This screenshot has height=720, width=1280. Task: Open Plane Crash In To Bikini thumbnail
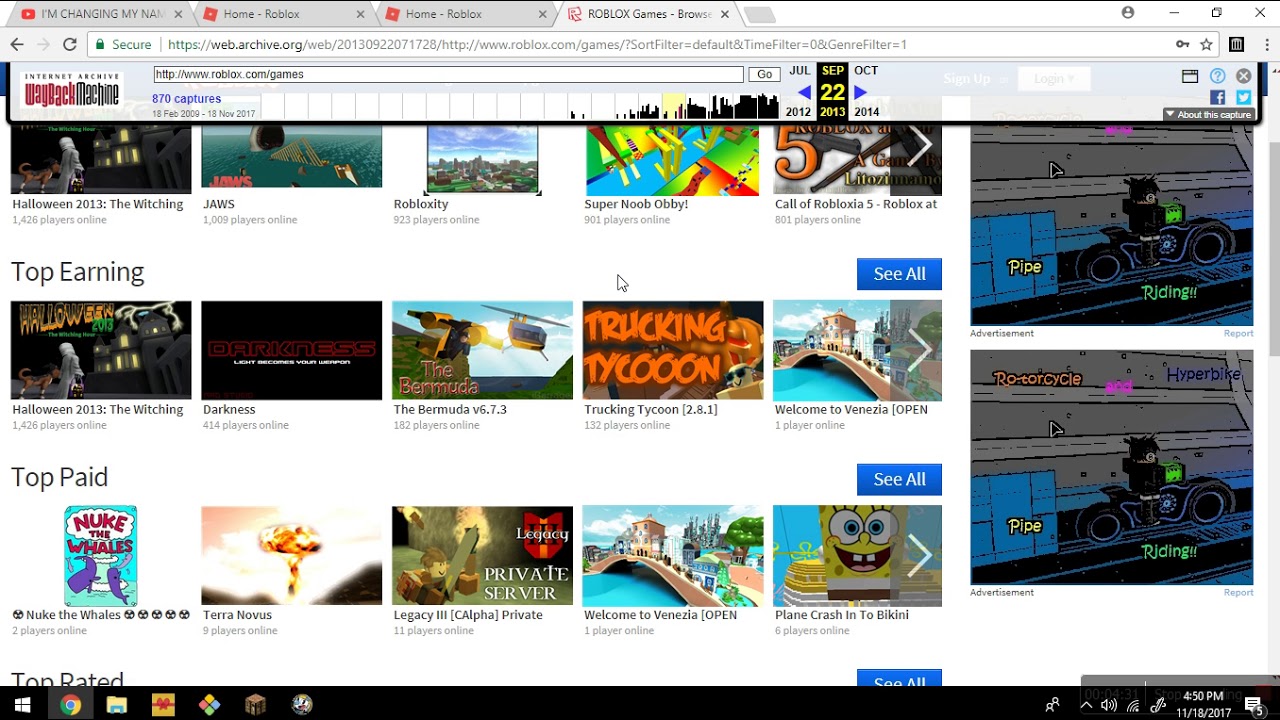857,555
